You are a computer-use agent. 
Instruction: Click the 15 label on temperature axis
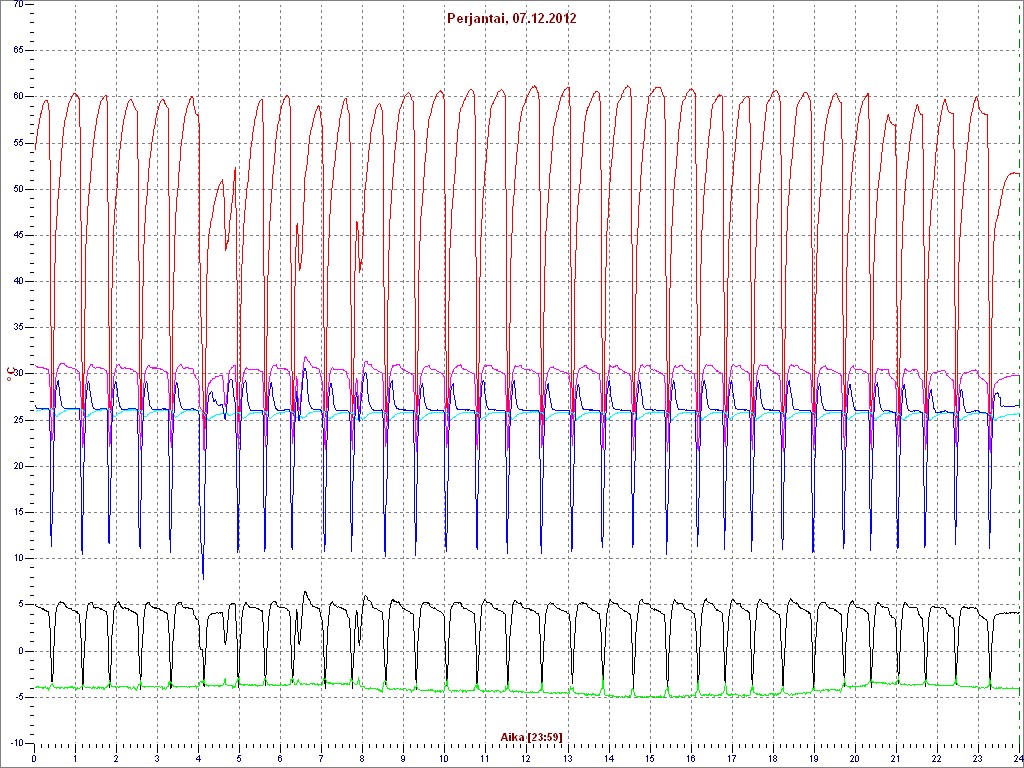(x=18, y=512)
